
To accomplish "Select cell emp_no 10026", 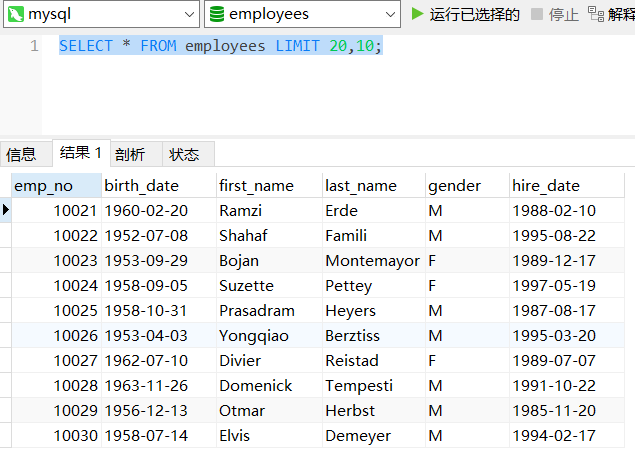I will coord(56,336).
